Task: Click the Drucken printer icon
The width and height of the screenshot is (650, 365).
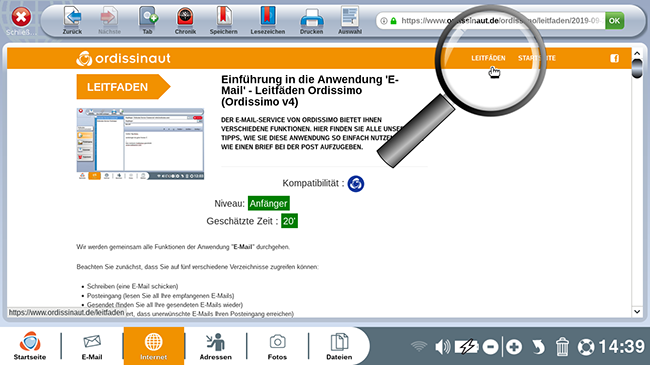Action: click(x=311, y=20)
